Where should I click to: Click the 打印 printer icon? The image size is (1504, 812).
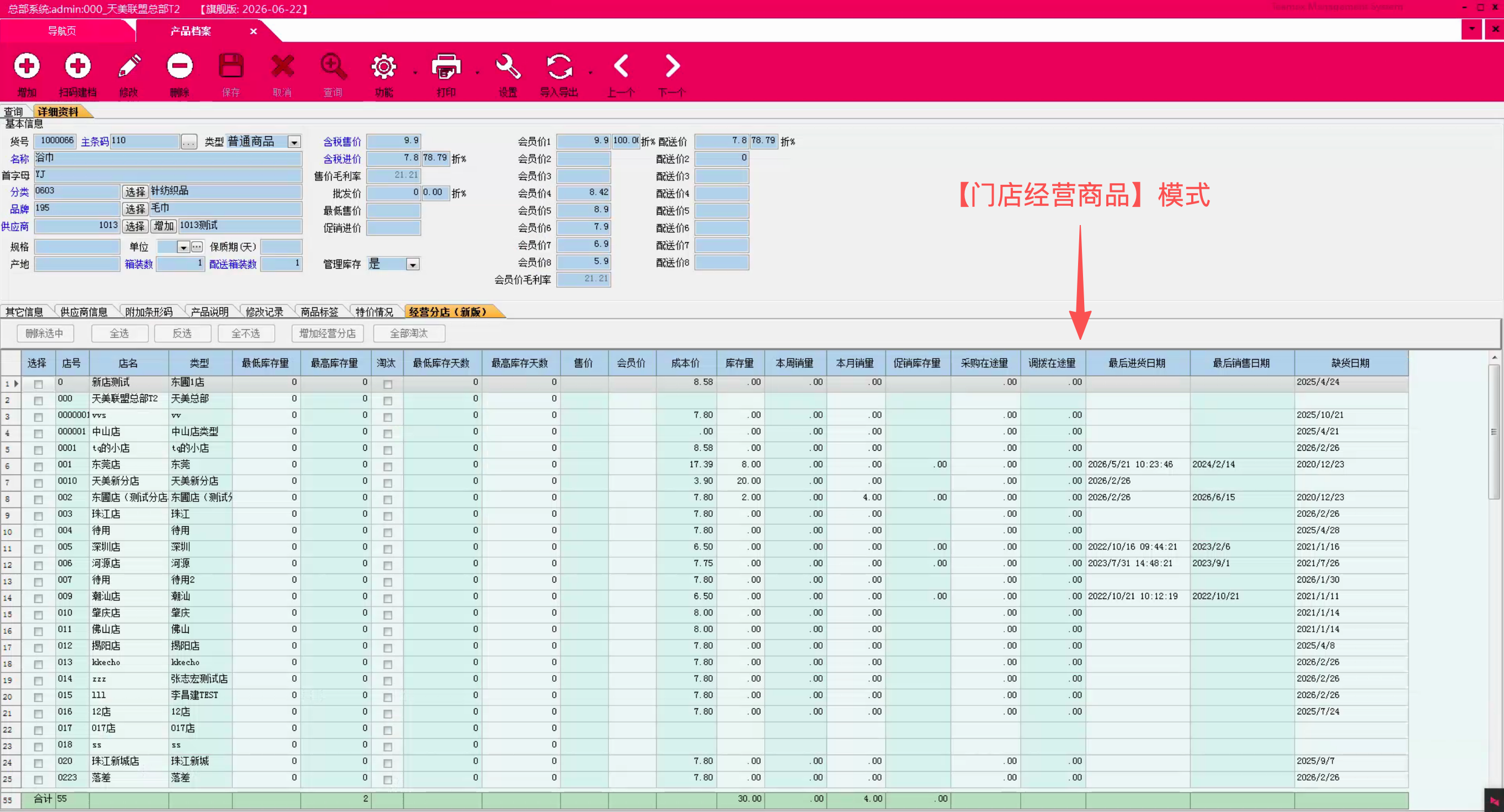pyautogui.click(x=446, y=66)
